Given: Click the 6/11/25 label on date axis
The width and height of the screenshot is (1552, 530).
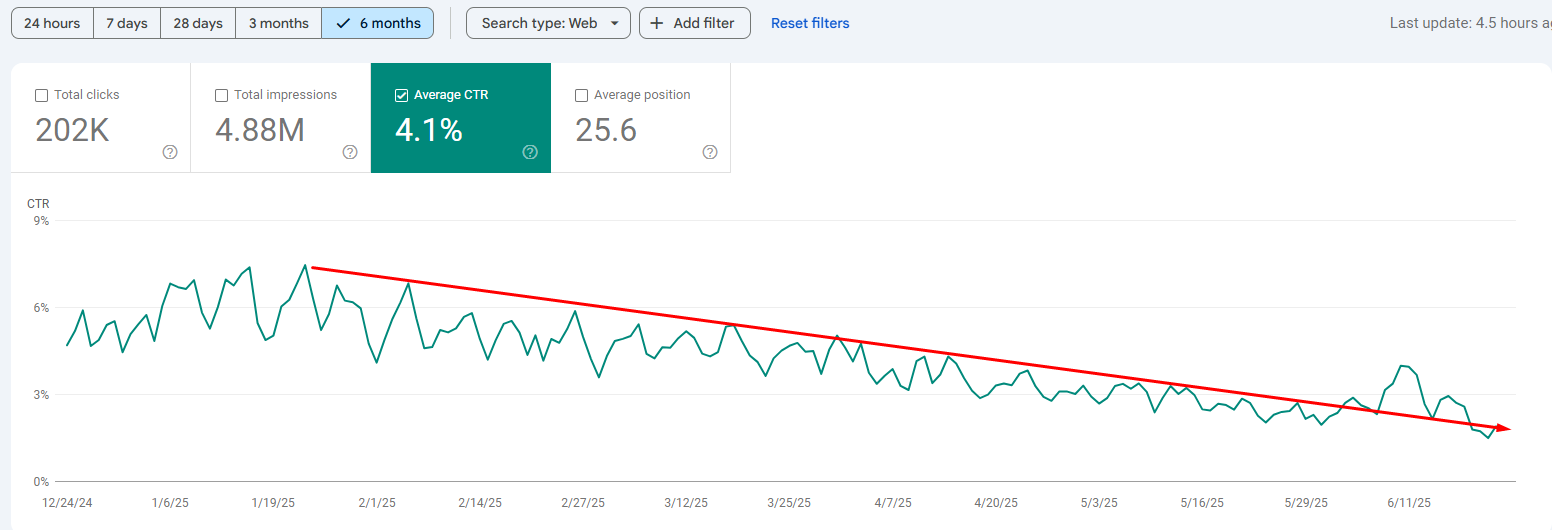Looking at the screenshot, I should 1409,503.
